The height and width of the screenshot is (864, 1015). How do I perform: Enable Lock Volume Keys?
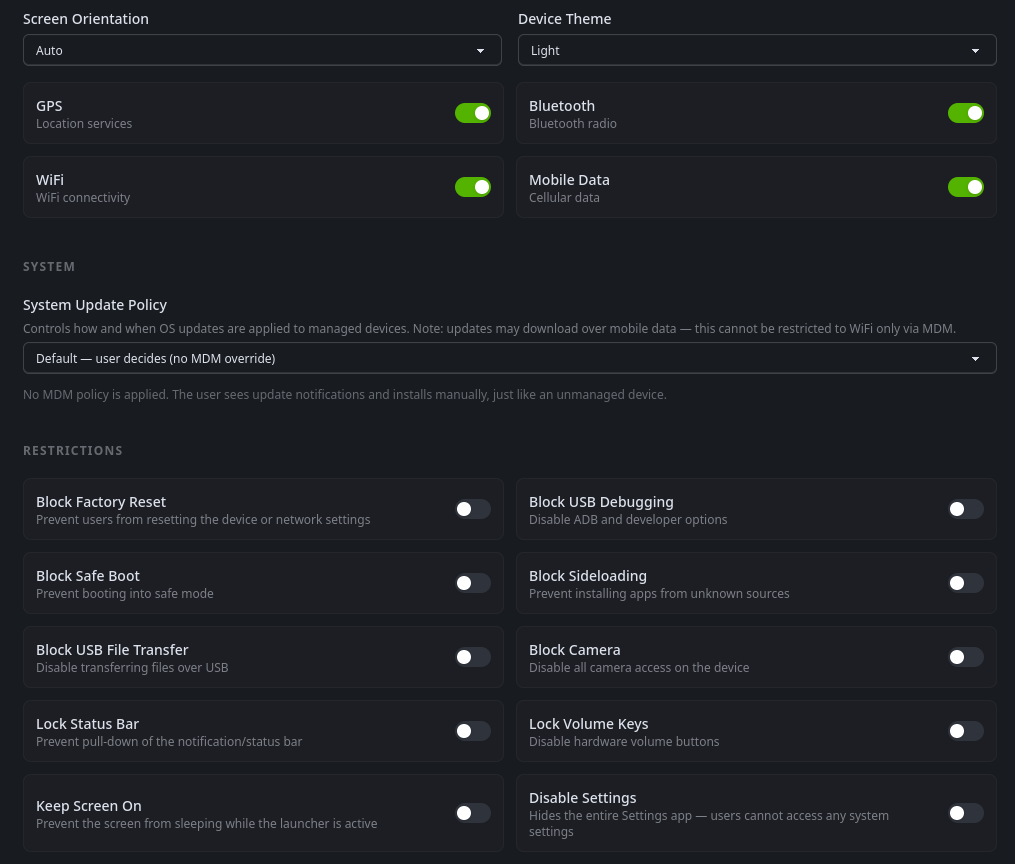[965, 731]
